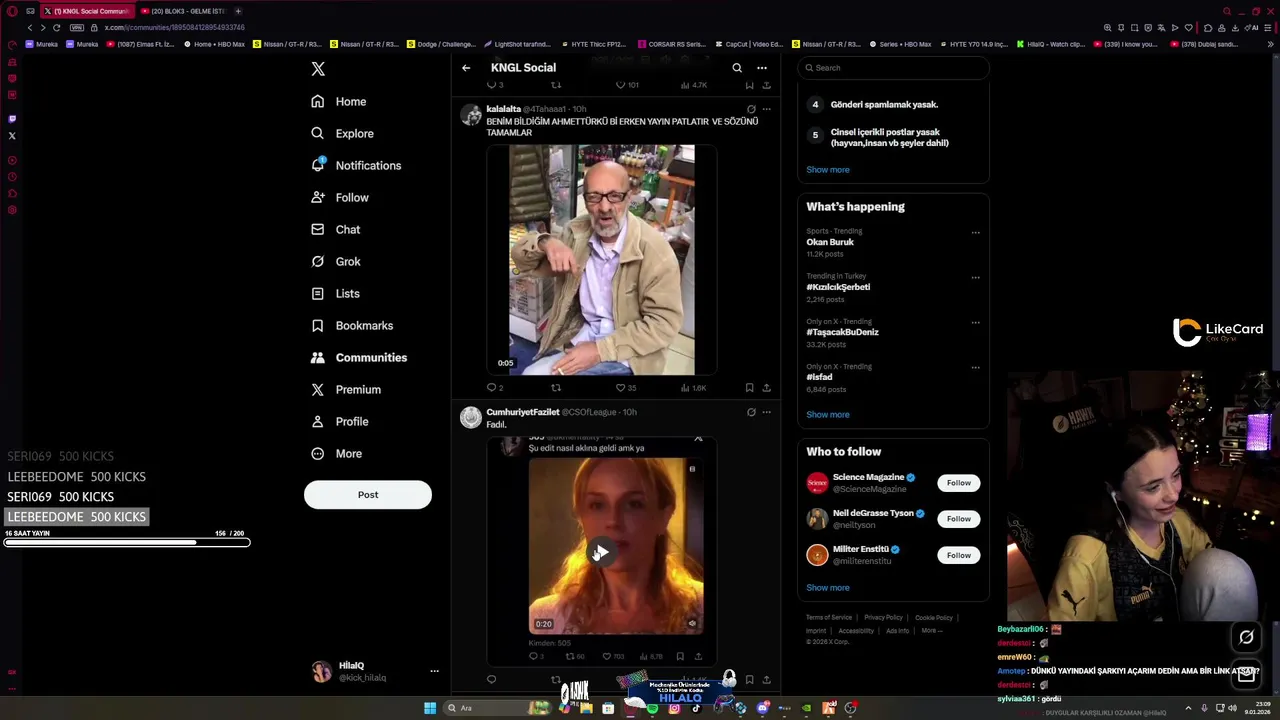Follow Science Magazine
Screen dimensions: 1280x720
959,483
